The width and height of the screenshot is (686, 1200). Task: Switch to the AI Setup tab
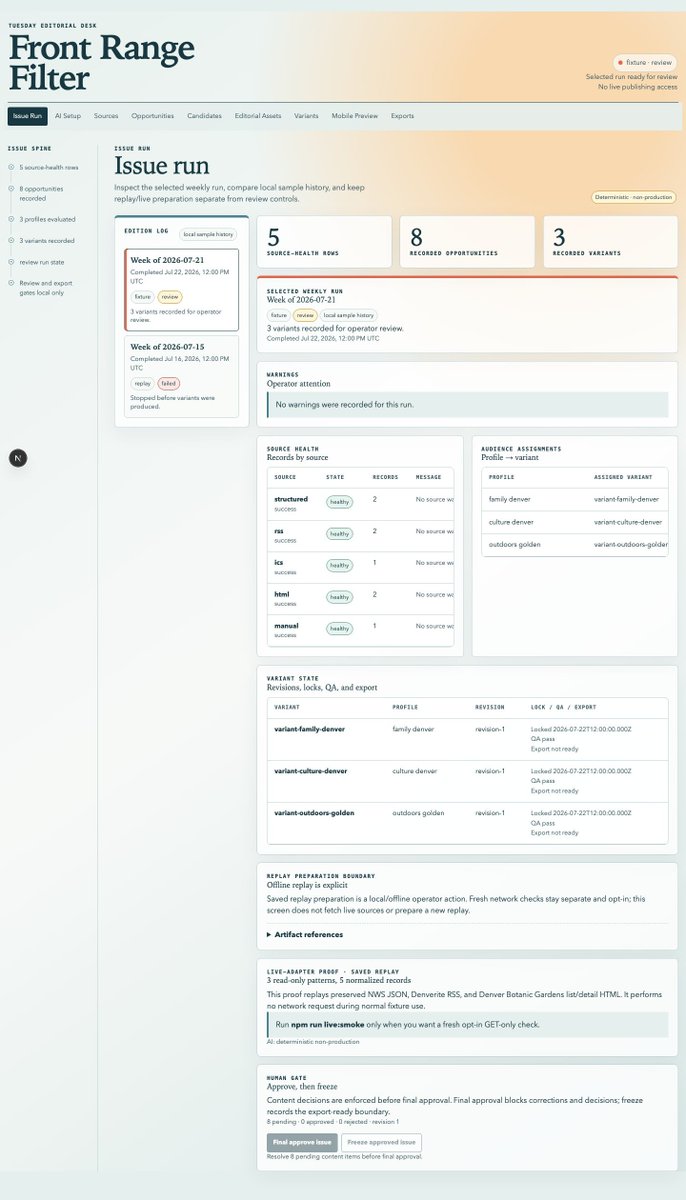(68, 116)
